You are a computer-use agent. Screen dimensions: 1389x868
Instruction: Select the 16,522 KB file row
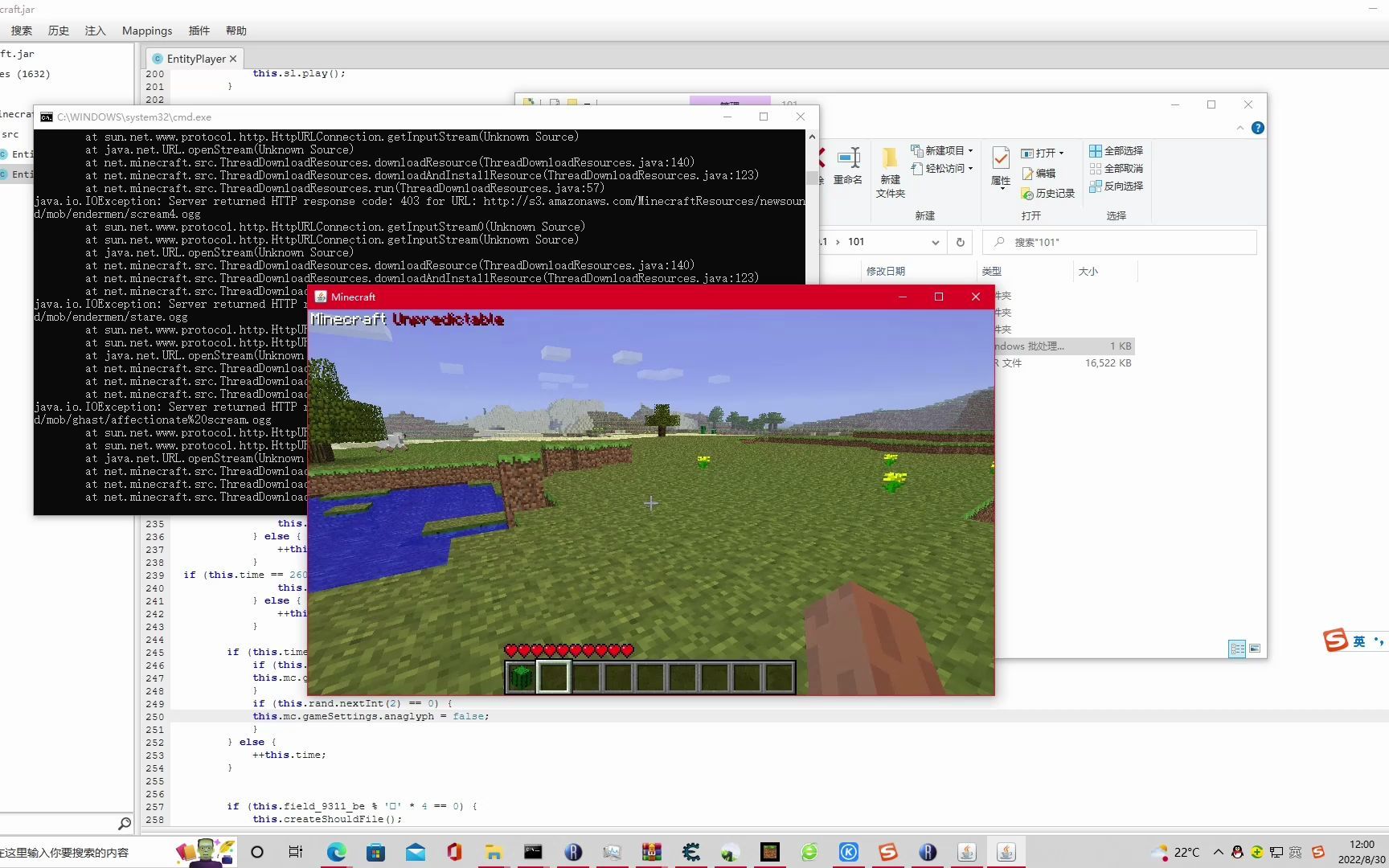[1063, 362]
